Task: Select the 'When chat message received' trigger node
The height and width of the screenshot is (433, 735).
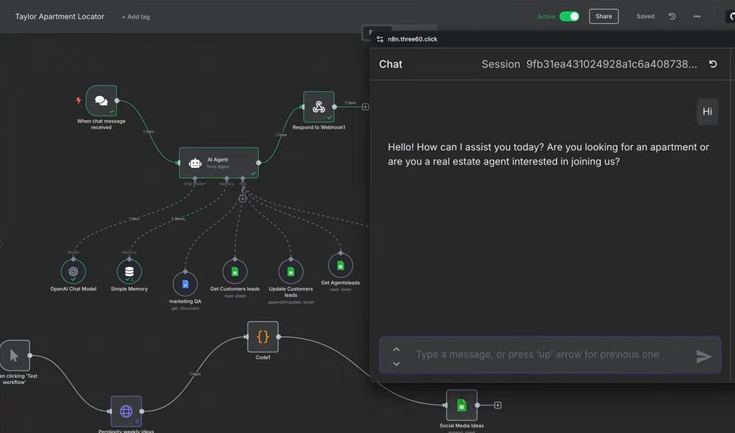Action: click(101, 101)
